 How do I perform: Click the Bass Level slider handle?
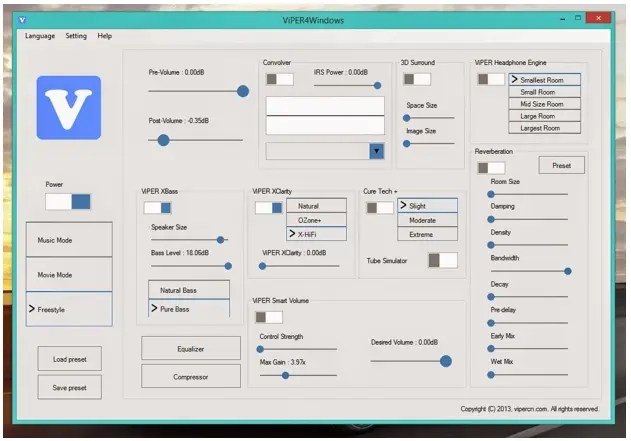(x=228, y=266)
